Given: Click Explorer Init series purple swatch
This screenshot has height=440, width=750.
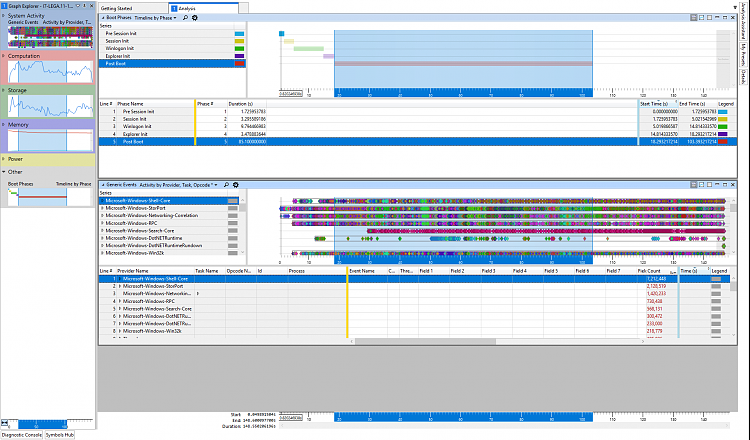Looking at the screenshot, I should click(239, 56).
